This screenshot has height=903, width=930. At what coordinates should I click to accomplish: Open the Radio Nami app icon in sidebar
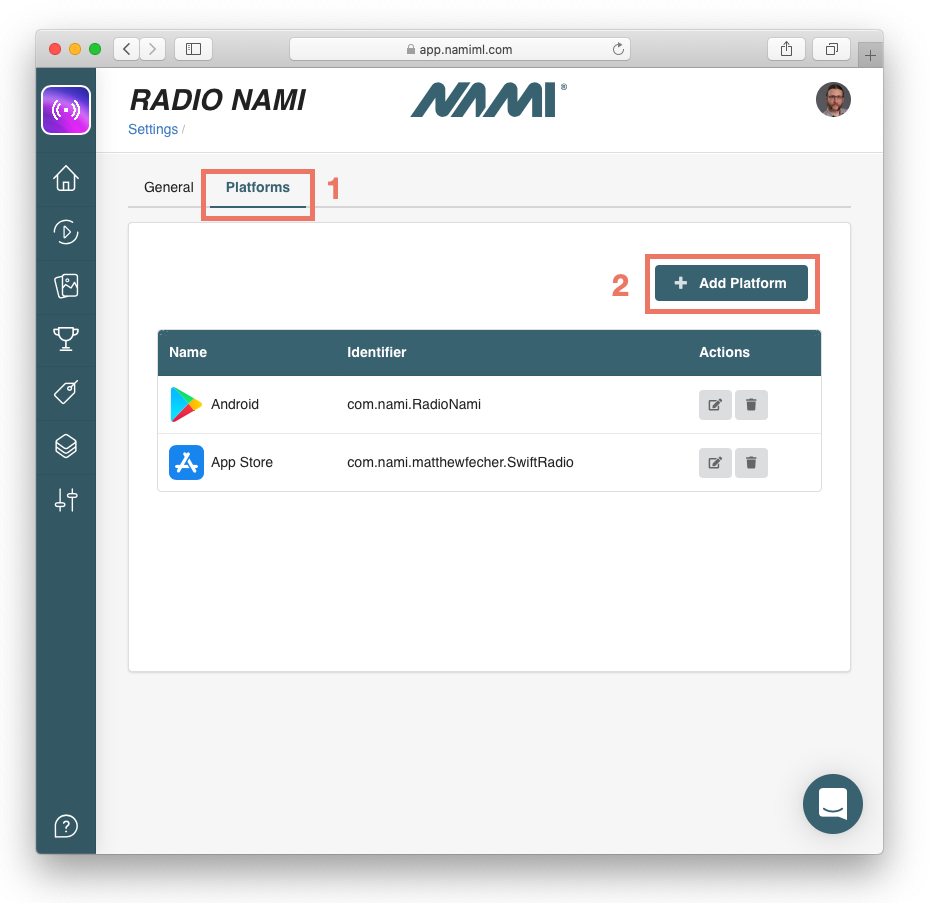tap(66, 110)
